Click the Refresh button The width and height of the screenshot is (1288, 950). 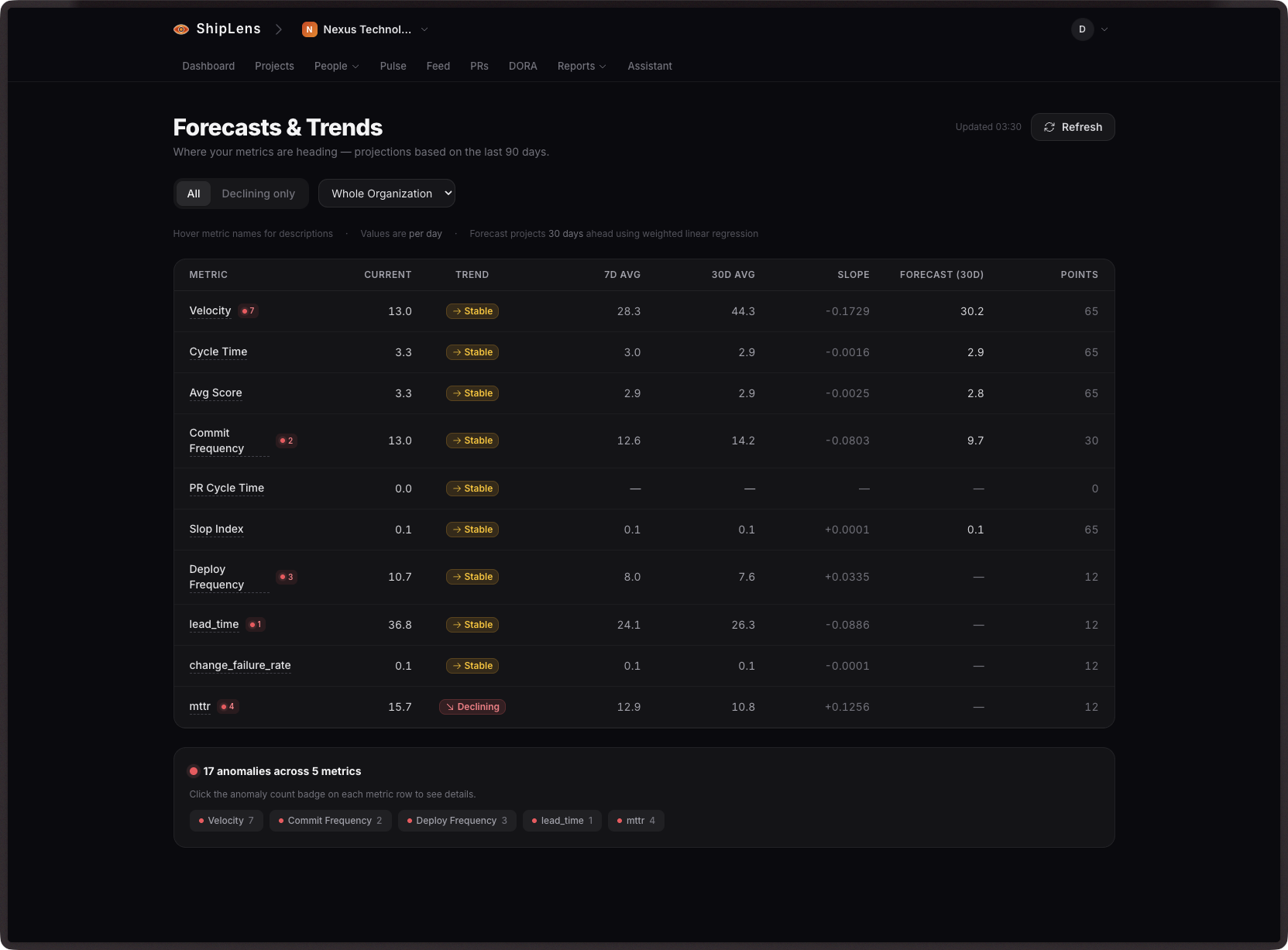coord(1073,127)
